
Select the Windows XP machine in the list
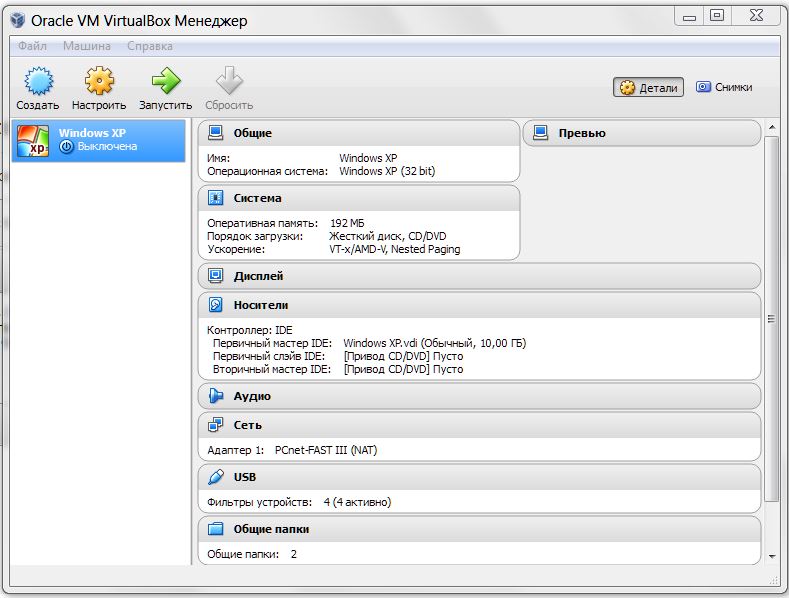tap(99, 140)
